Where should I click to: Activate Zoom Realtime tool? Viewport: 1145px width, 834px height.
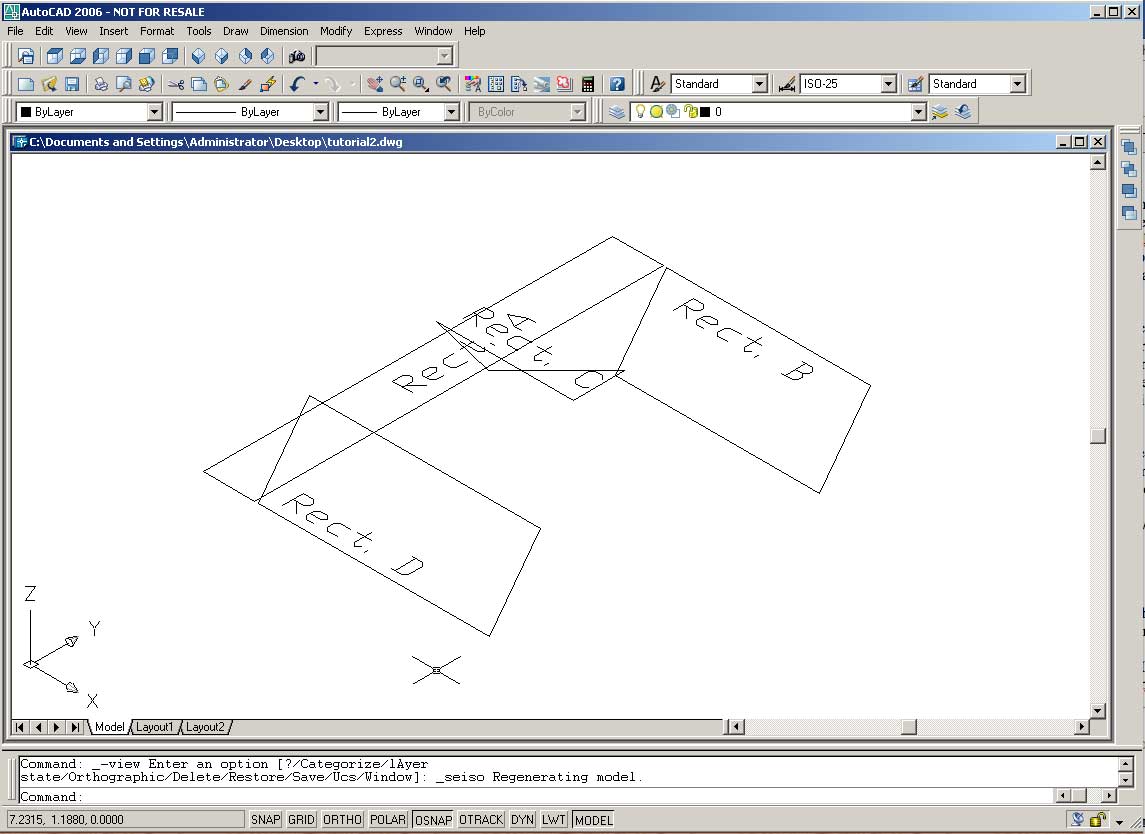(398, 84)
